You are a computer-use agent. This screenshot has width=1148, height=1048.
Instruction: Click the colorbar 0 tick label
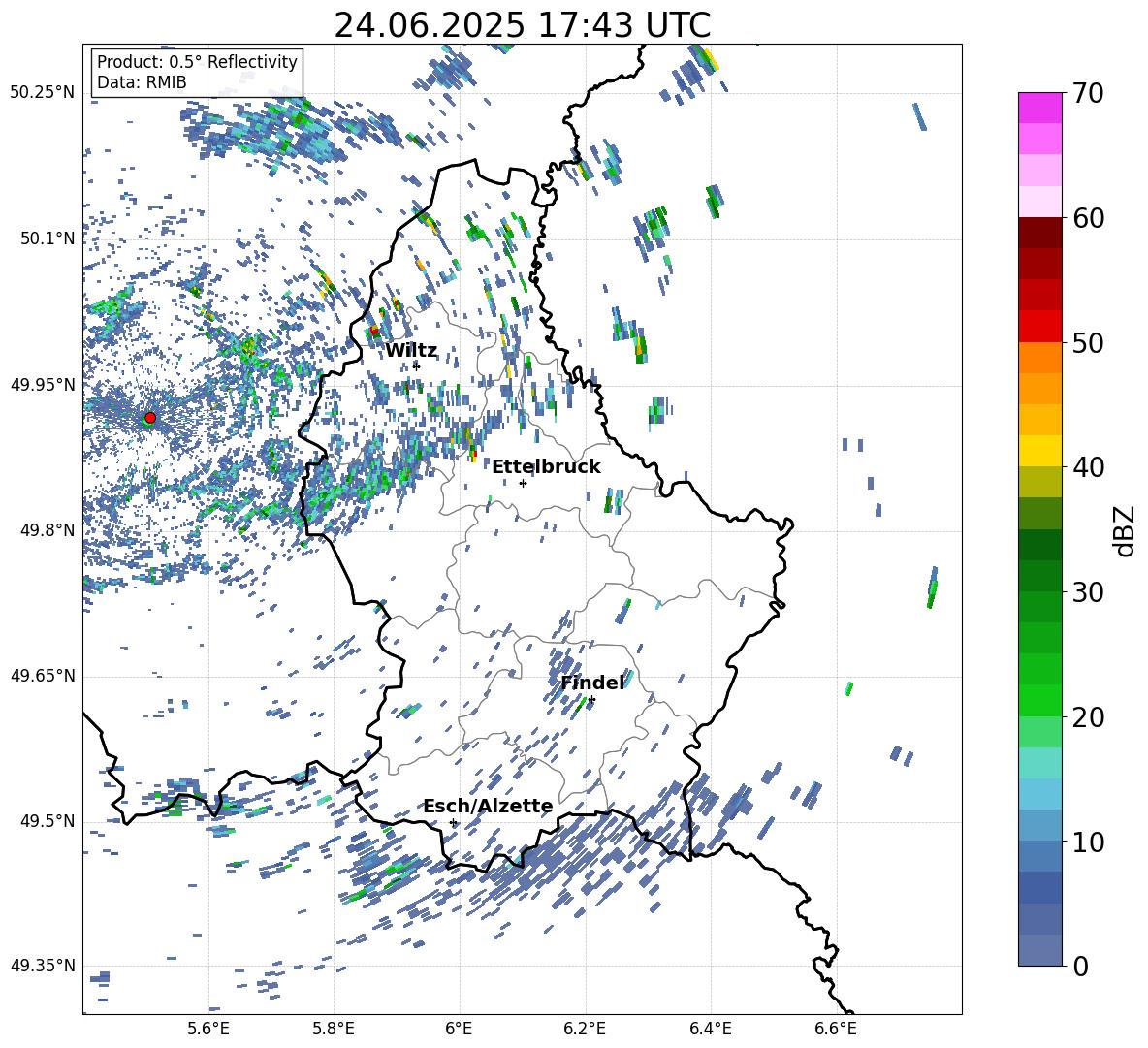coord(1080,966)
